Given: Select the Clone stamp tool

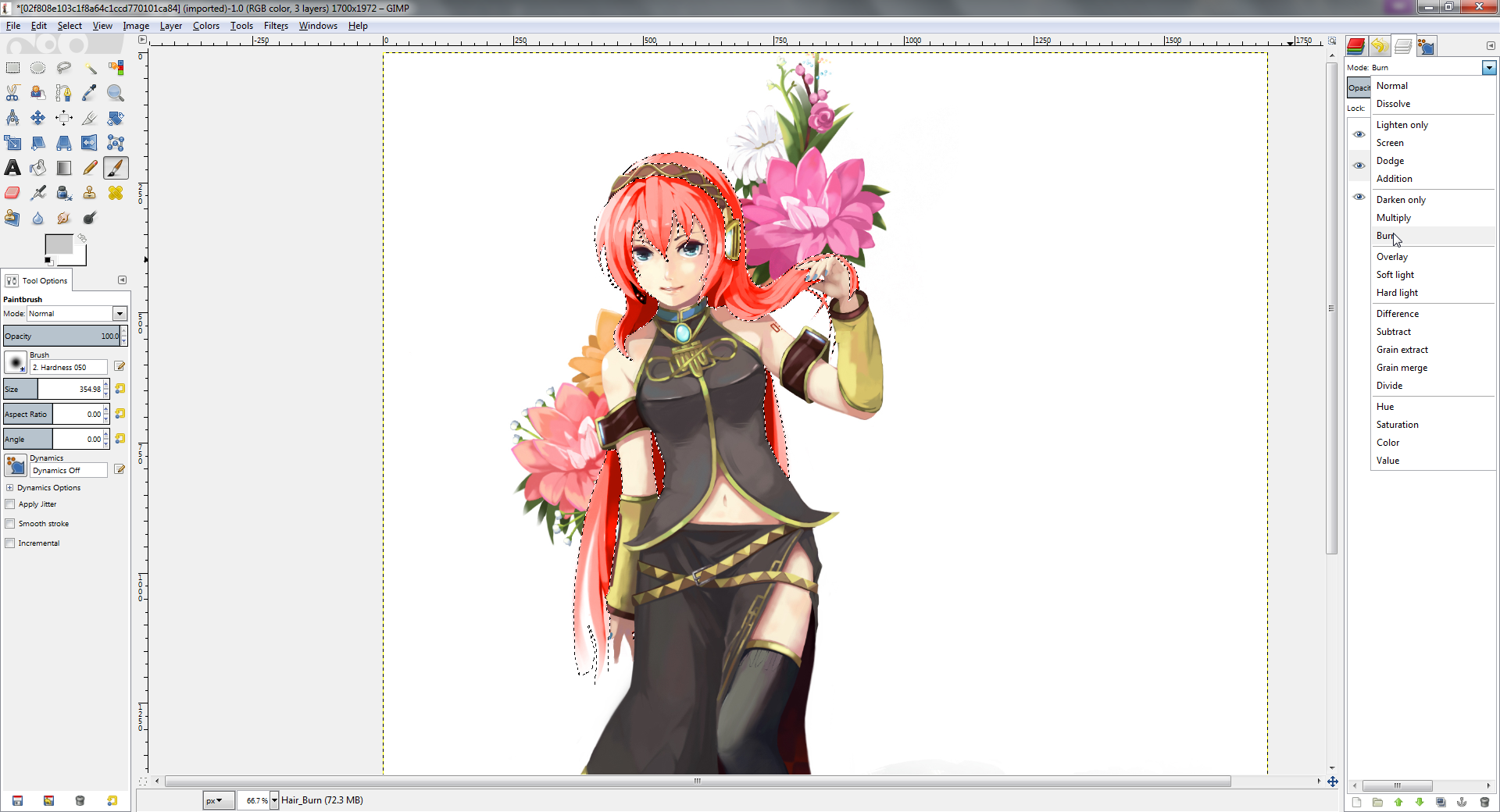Looking at the screenshot, I should click(x=90, y=193).
